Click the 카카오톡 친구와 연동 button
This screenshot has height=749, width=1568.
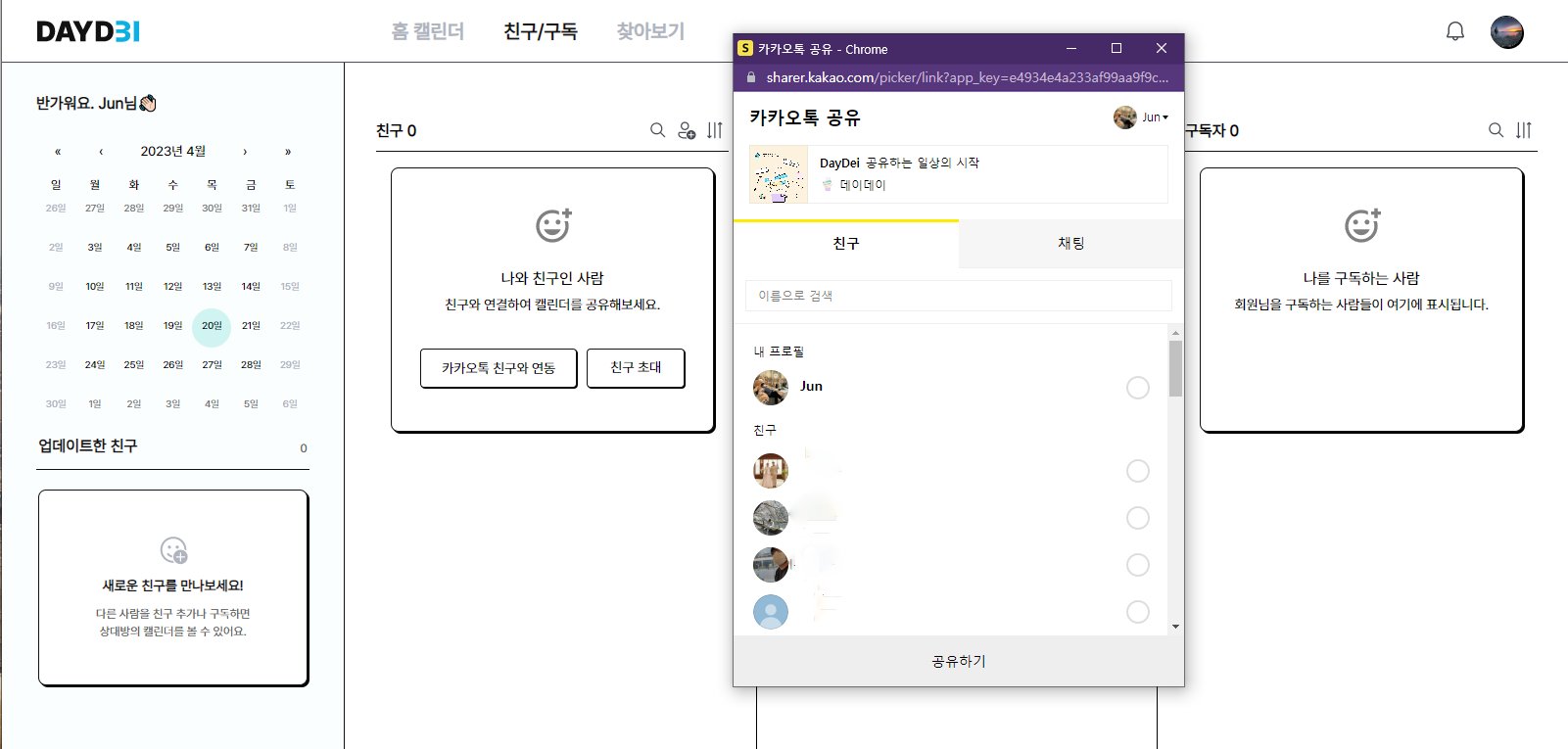point(499,368)
